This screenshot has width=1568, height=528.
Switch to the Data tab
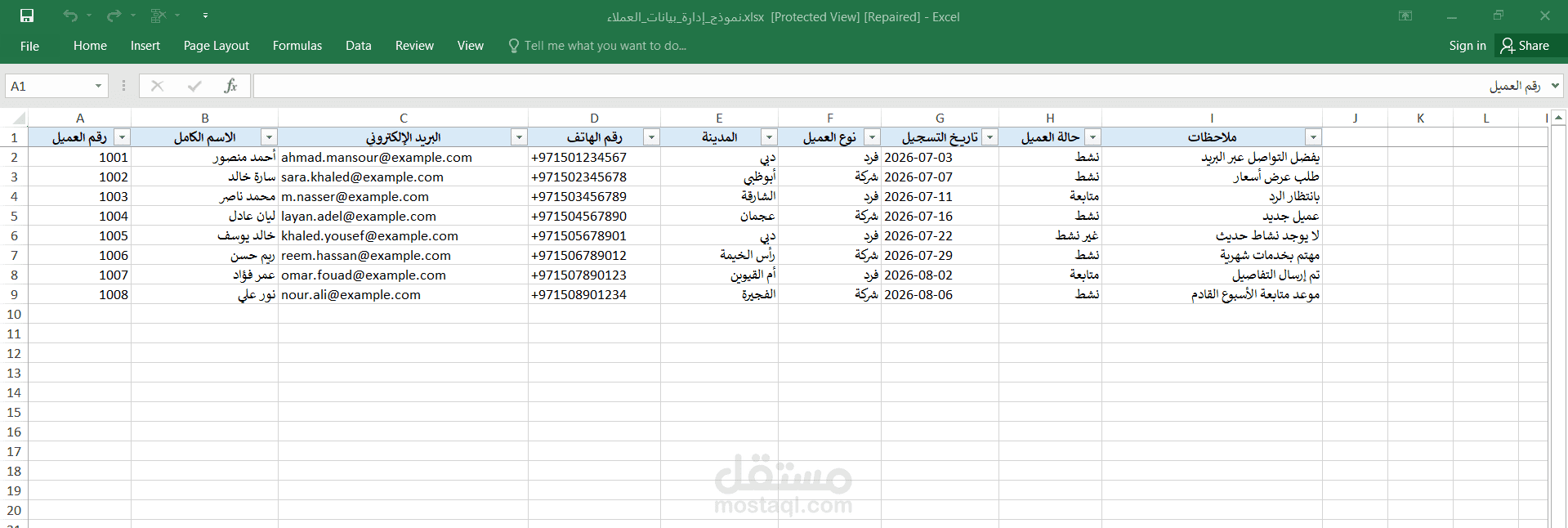[x=359, y=46]
